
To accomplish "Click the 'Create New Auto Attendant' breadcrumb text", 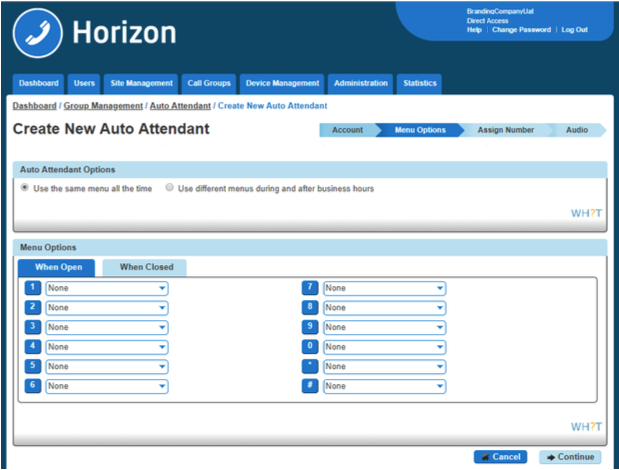I will [x=272, y=106].
